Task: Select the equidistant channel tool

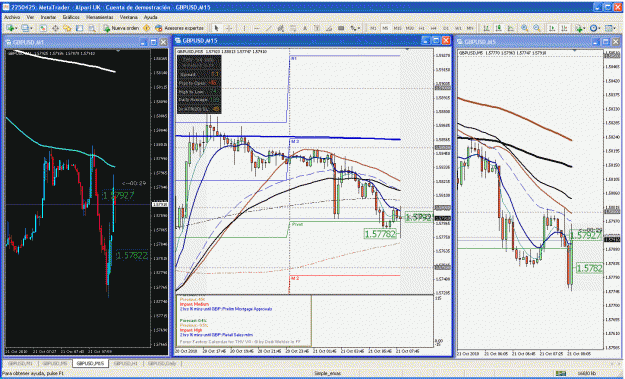Action: (281, 28)
